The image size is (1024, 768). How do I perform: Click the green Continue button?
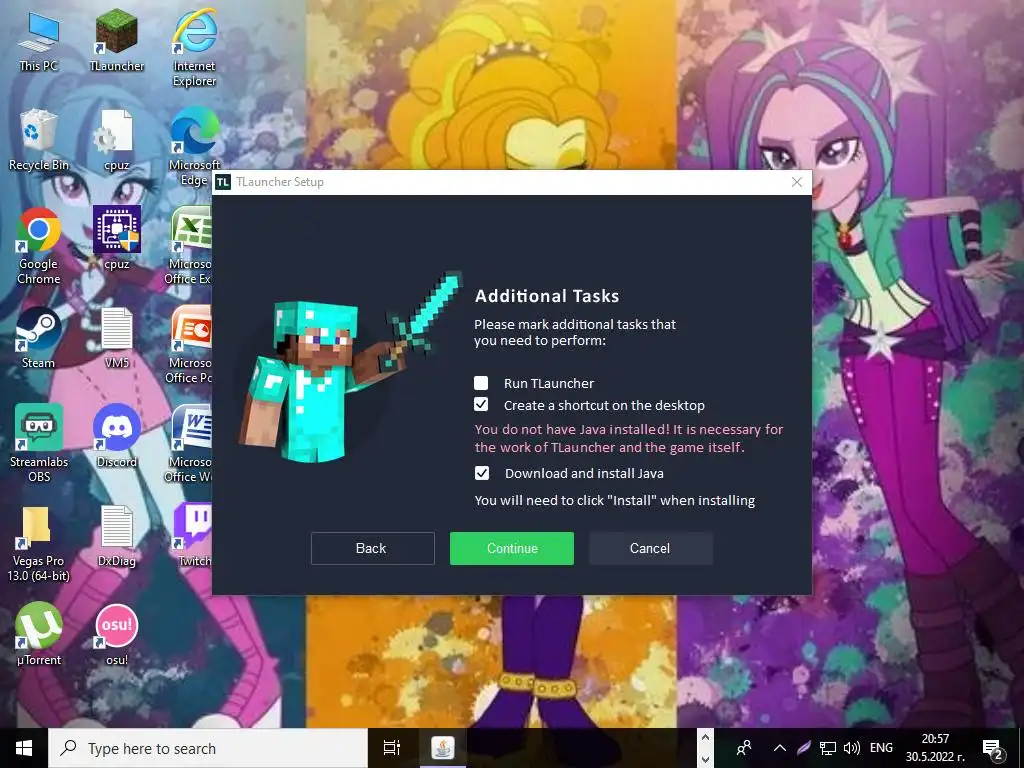point(512,548)
